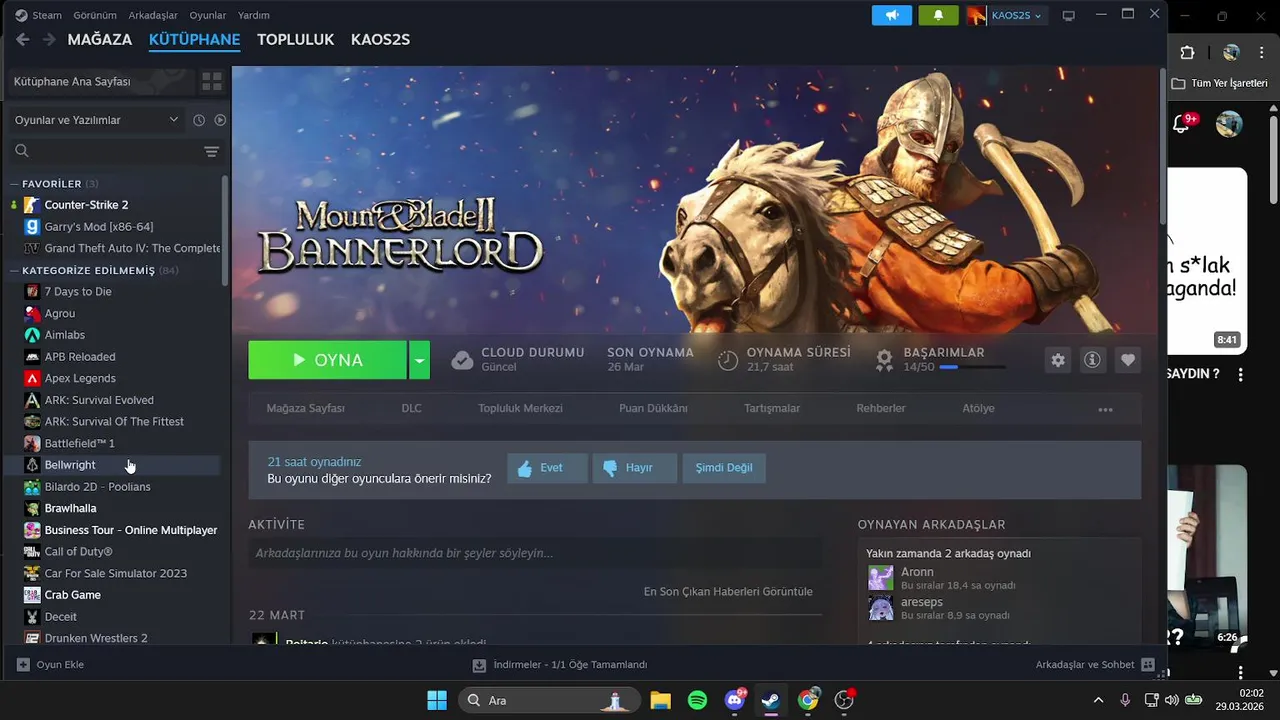1280x720 pixels.
Task: Open the Oyunlar menu
Action: click(x=208, y=15)
